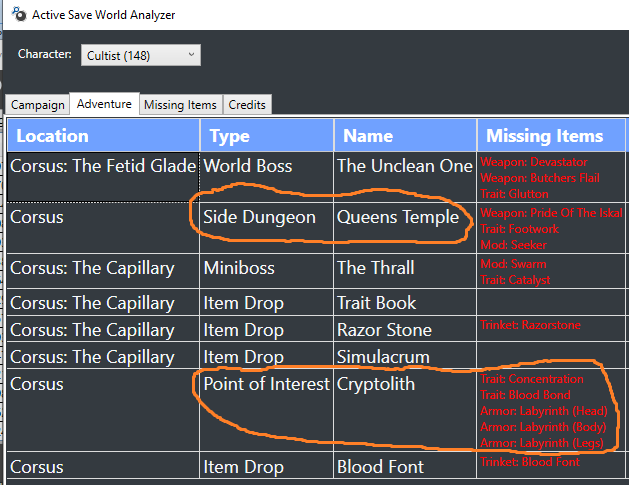Click the Missing Items column header
Screen dimensions: 629x485
[551, 135]
